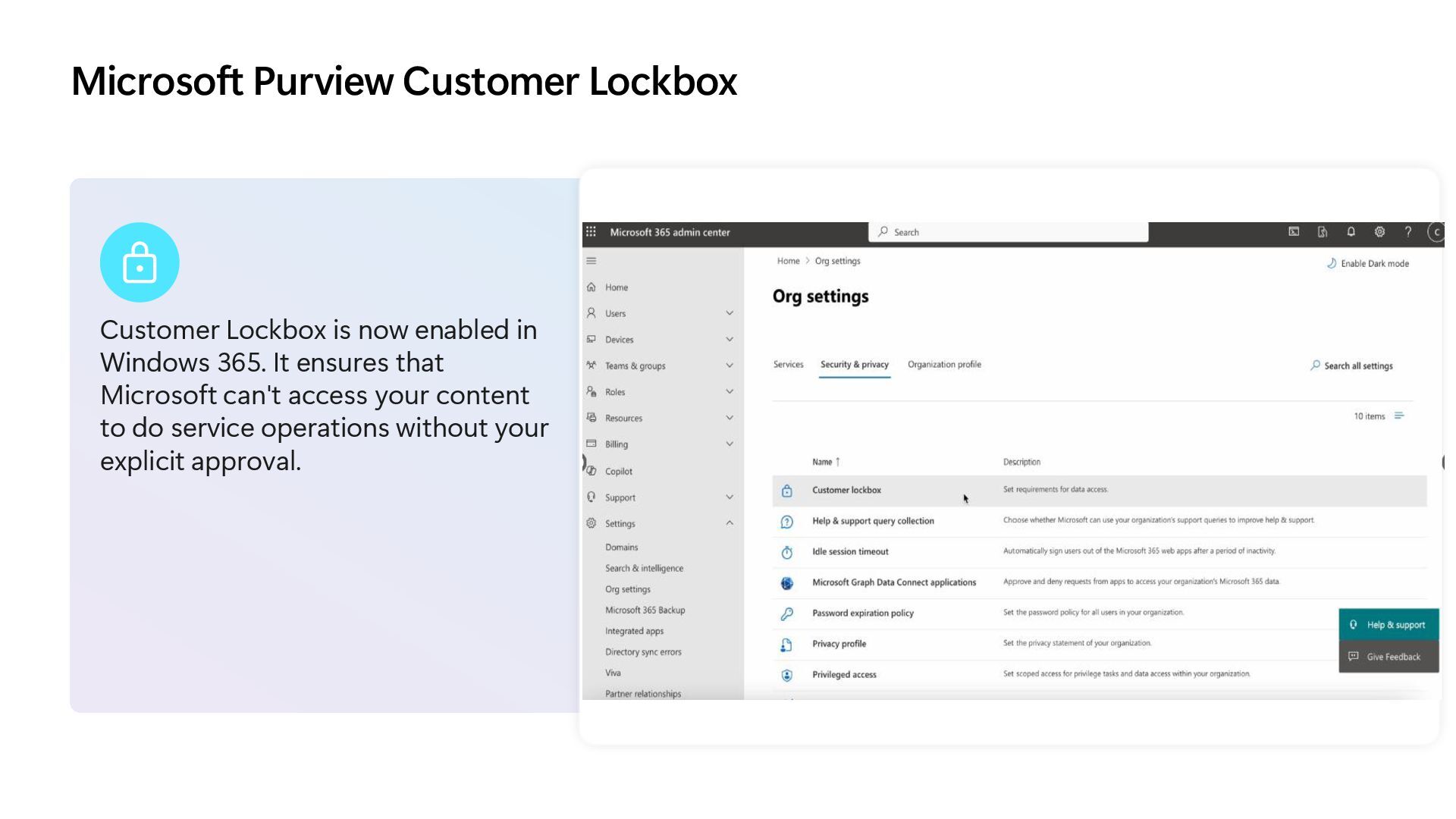Select the Security & privacy tab
This screenshot has height=819, width=1456.
click(855, 365)
